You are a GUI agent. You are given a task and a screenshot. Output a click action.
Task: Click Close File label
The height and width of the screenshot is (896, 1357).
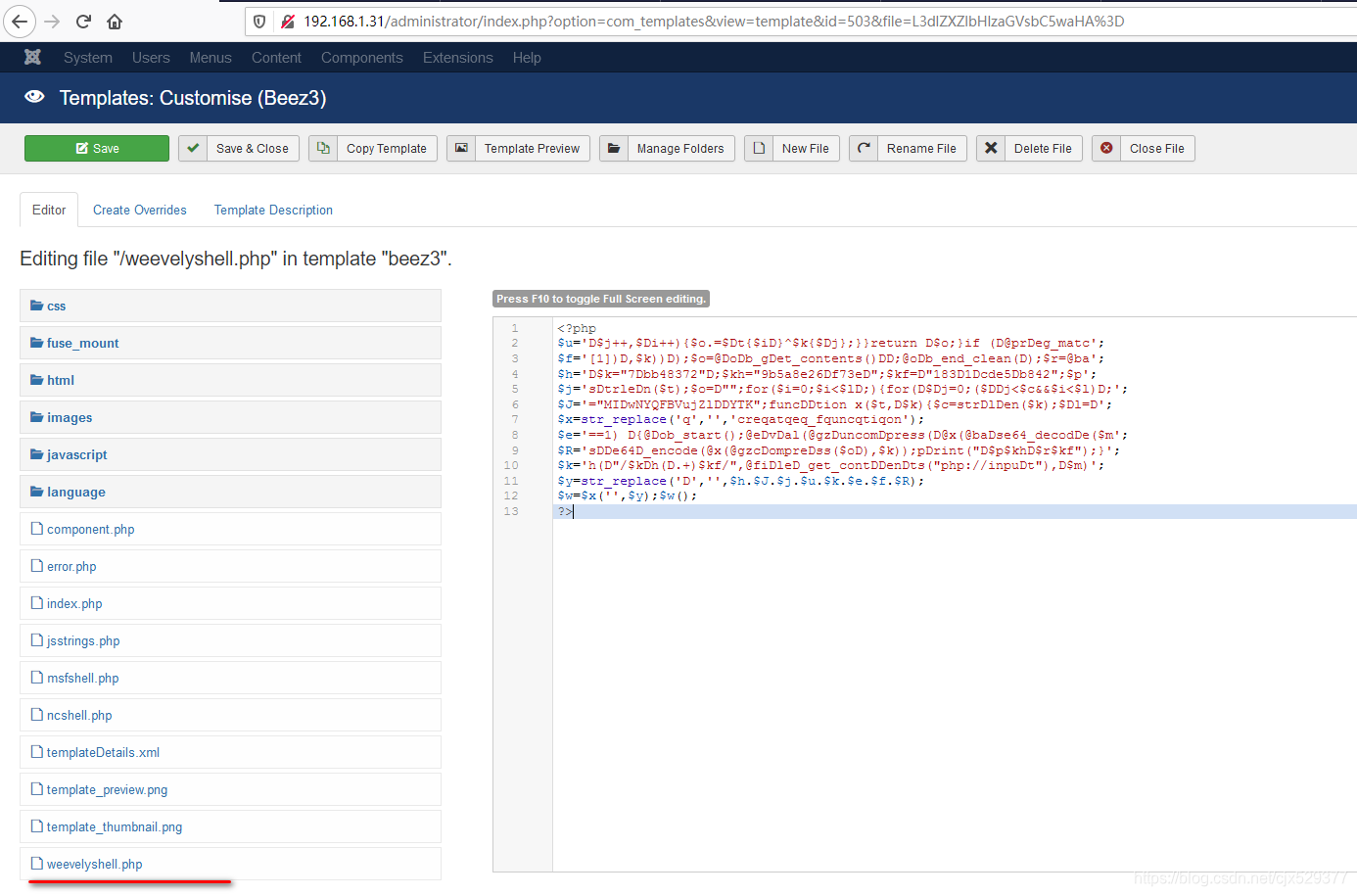tap(1157, 149)
